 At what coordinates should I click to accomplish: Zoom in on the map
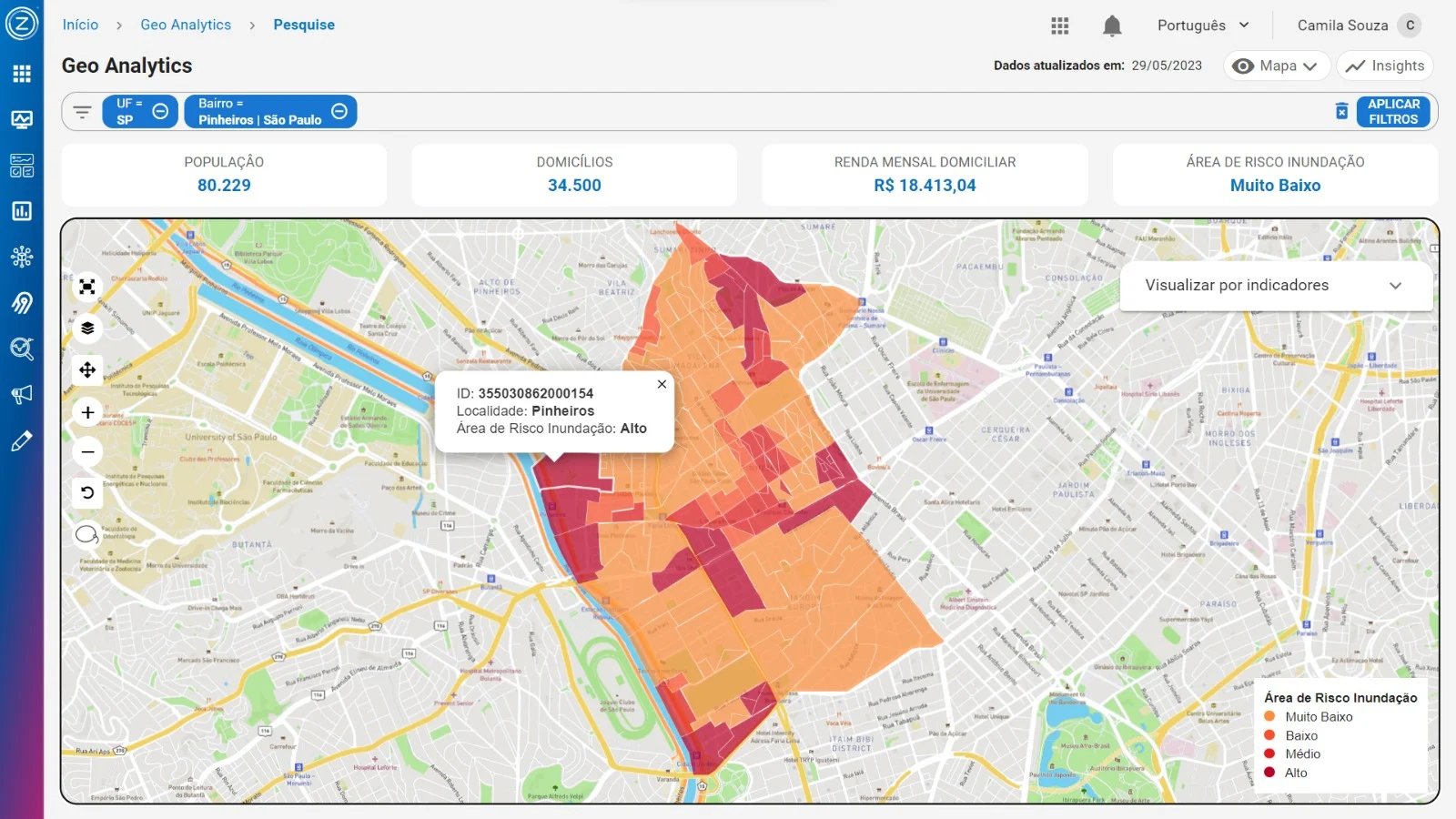click(x=87, y=412)
